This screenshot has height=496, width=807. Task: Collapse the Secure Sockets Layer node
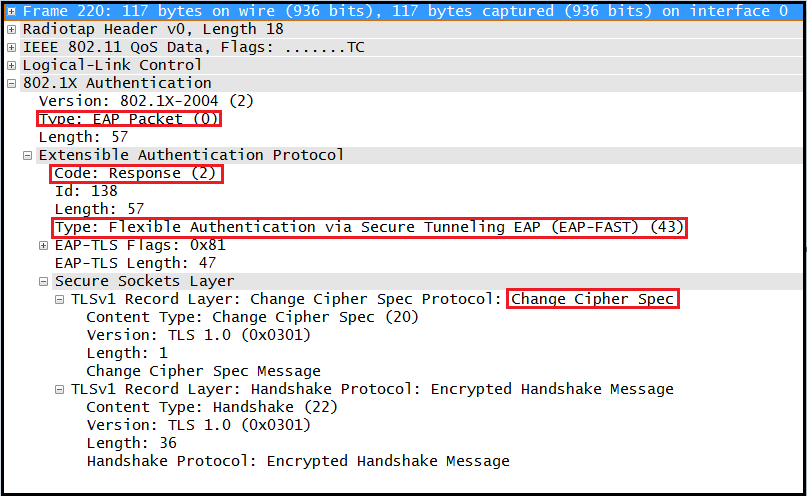click(x=44, y=281)
